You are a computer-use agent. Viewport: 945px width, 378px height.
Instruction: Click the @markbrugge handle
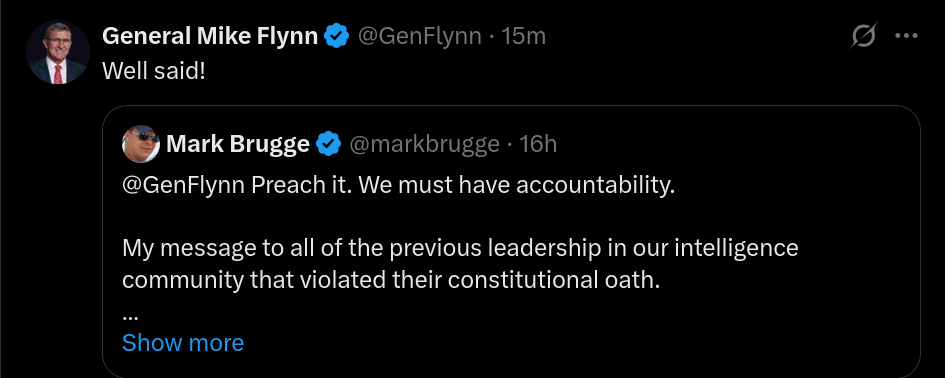424,145
